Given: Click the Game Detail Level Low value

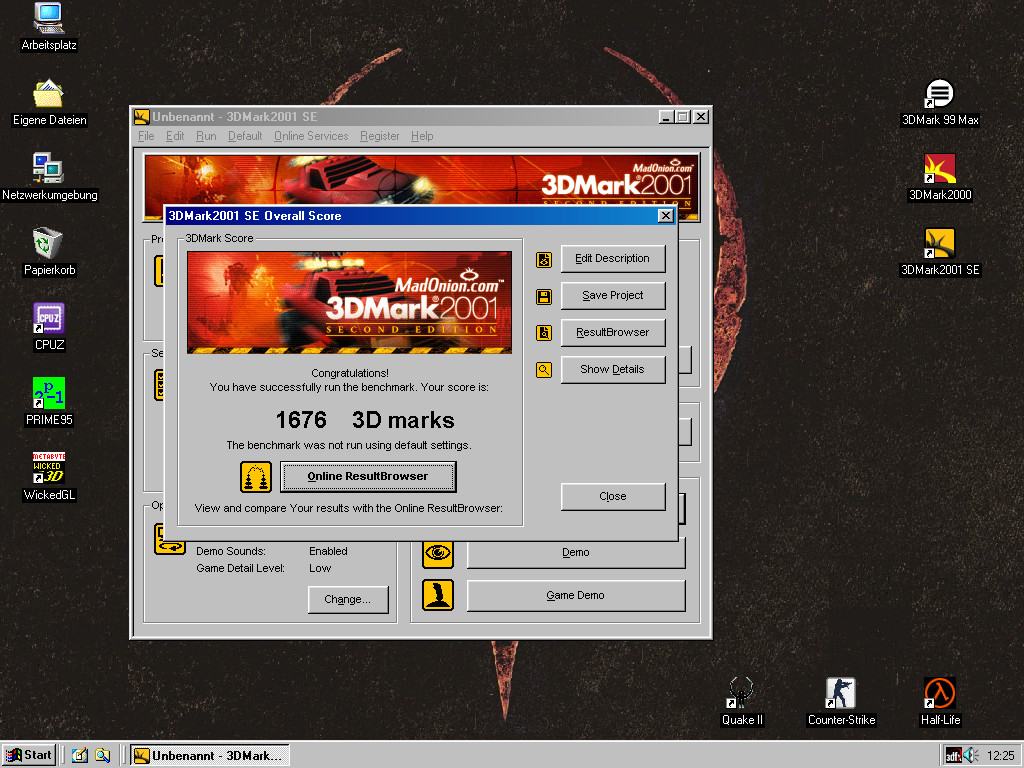Looking at the screenshot, I should [320, 568].
